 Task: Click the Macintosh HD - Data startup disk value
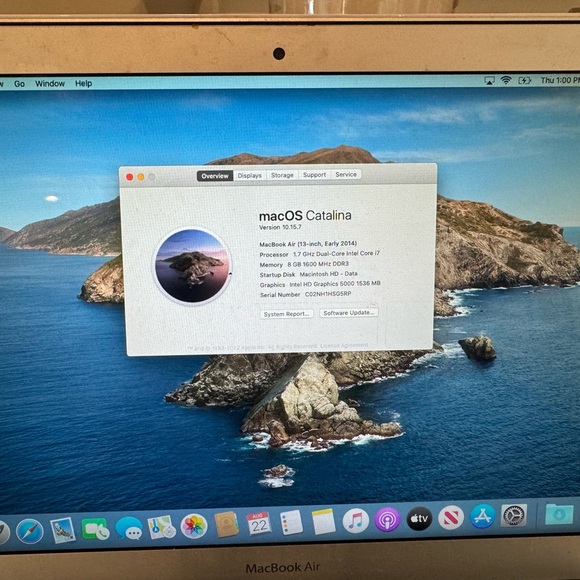point(328,274)
